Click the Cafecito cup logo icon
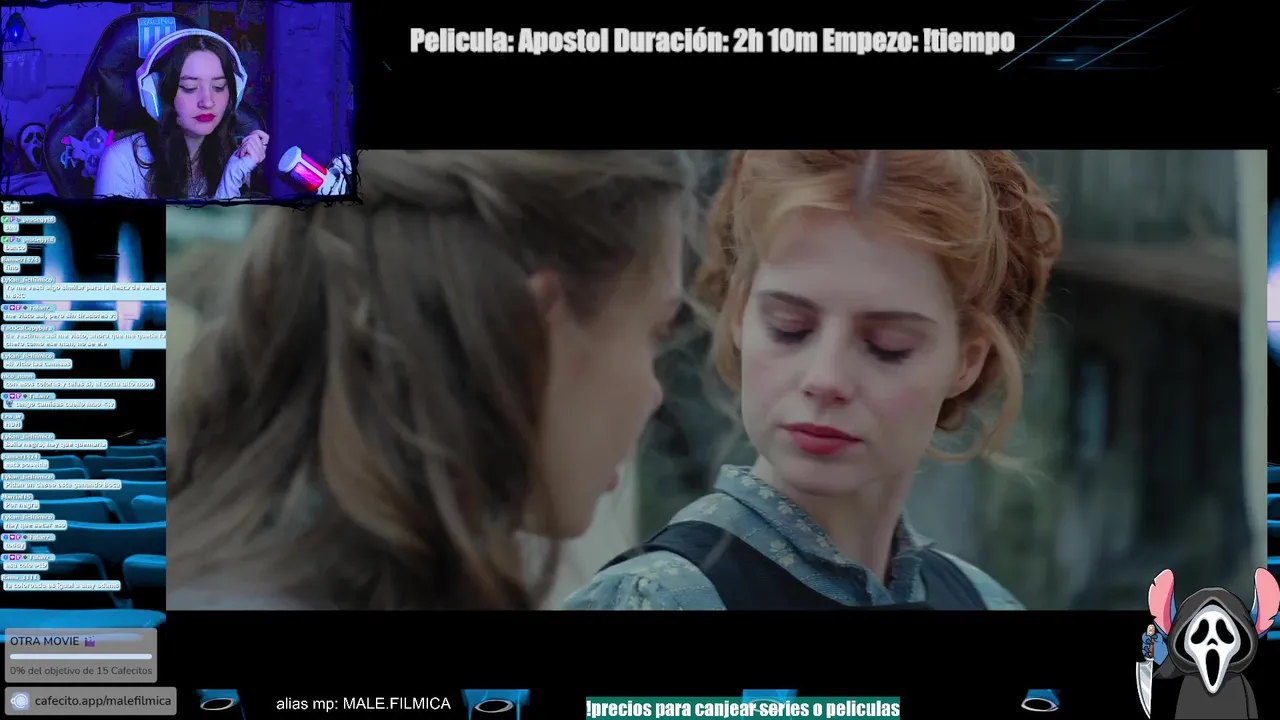The height and width of the screenshot is (720, 1280). [20, 701]
